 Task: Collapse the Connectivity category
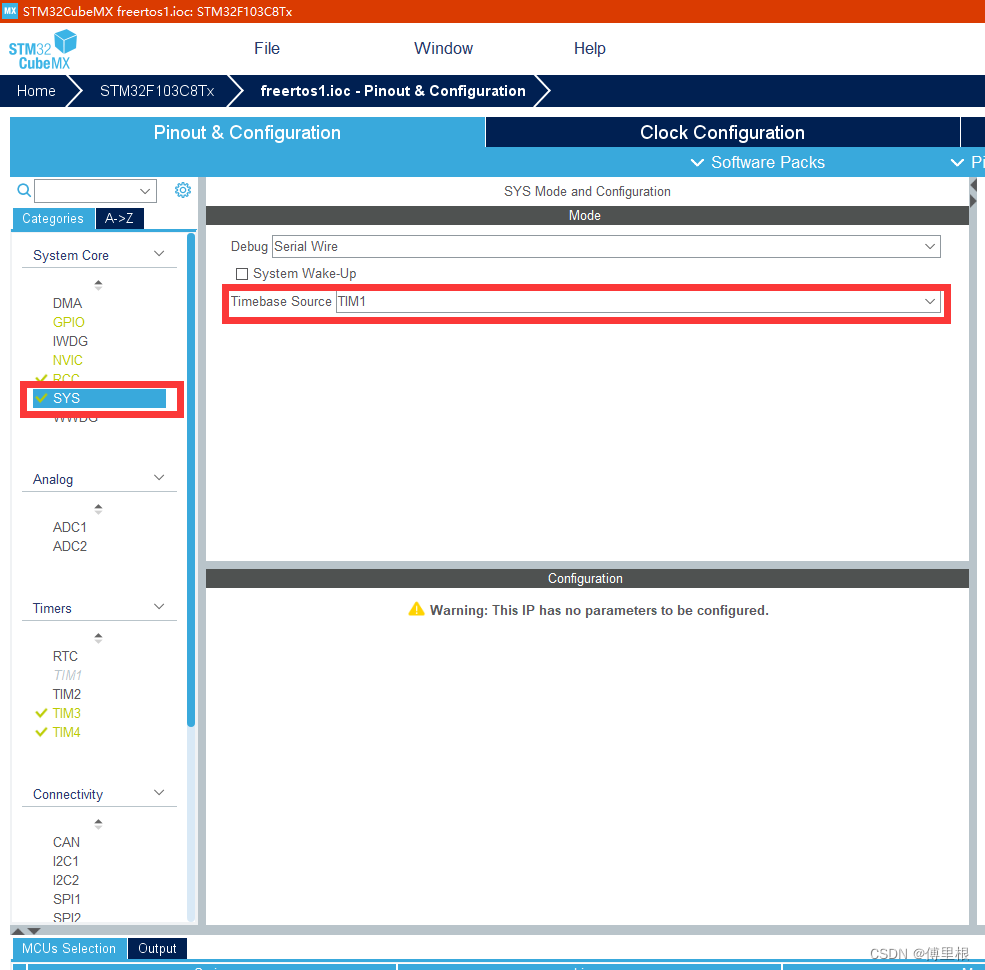(159, 793)
